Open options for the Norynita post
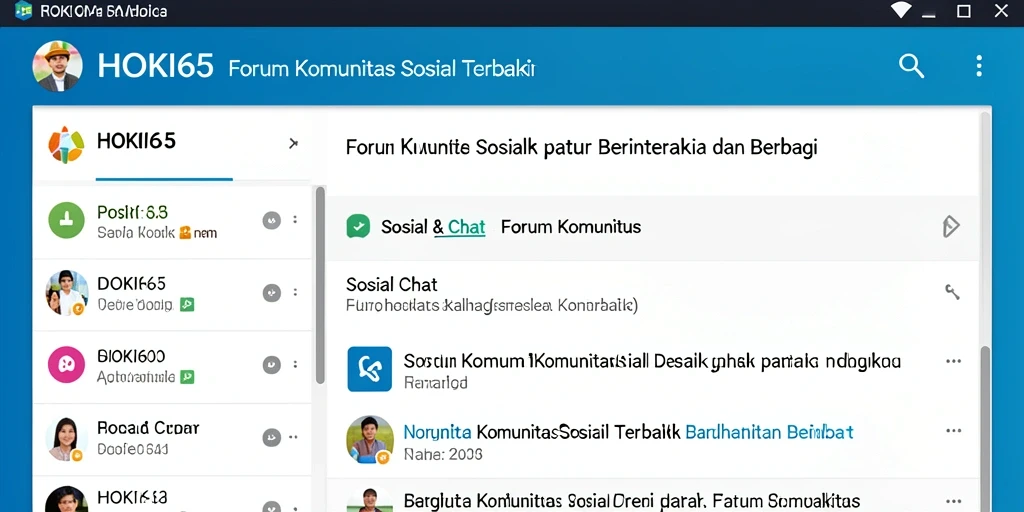1024x512 pixels. point(953,430)
